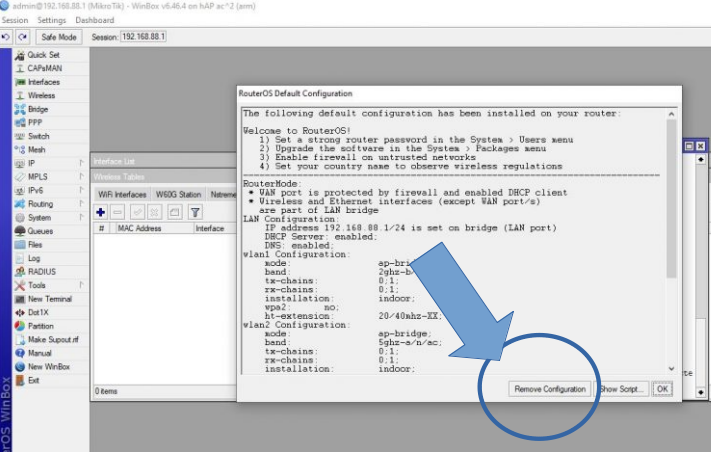Click the Remove Configuration button

tap(549, 389)
